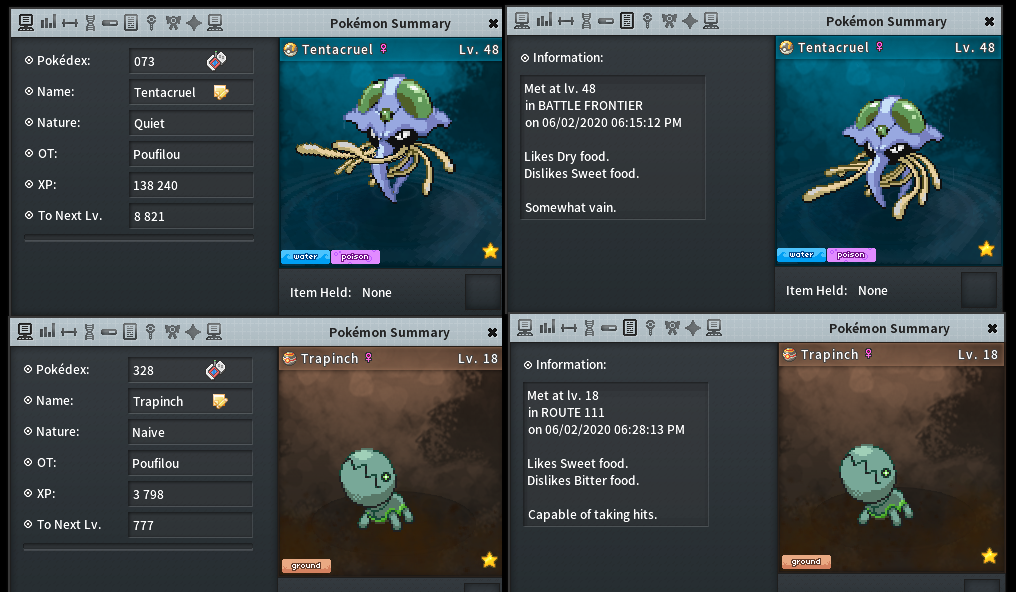Open the Pokédex icon beside number 073
This screenshot has height=592, width=1016.
point(216,61)
